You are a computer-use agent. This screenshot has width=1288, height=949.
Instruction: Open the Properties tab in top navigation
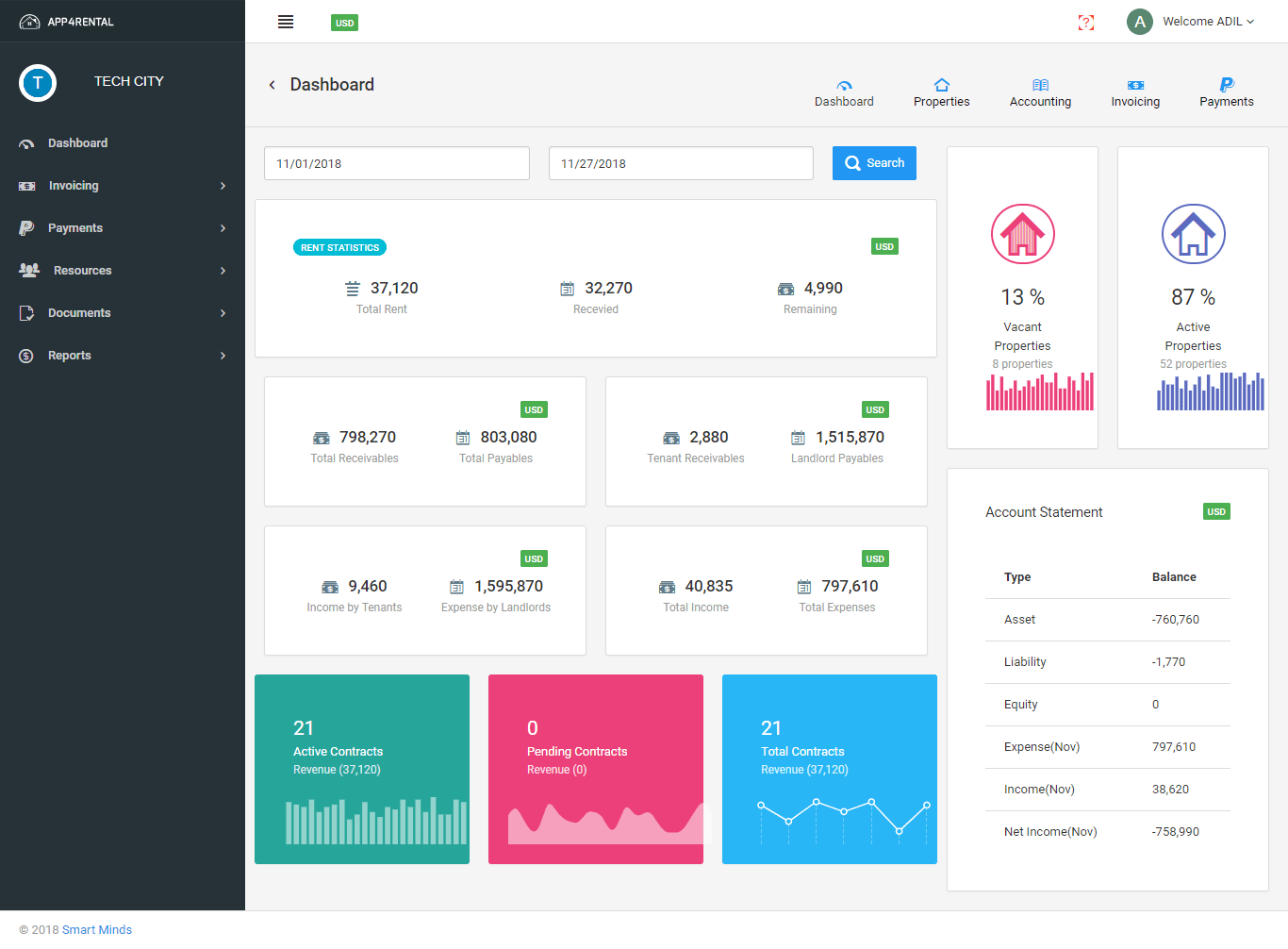pyautogui.click(x=941, y=93)
